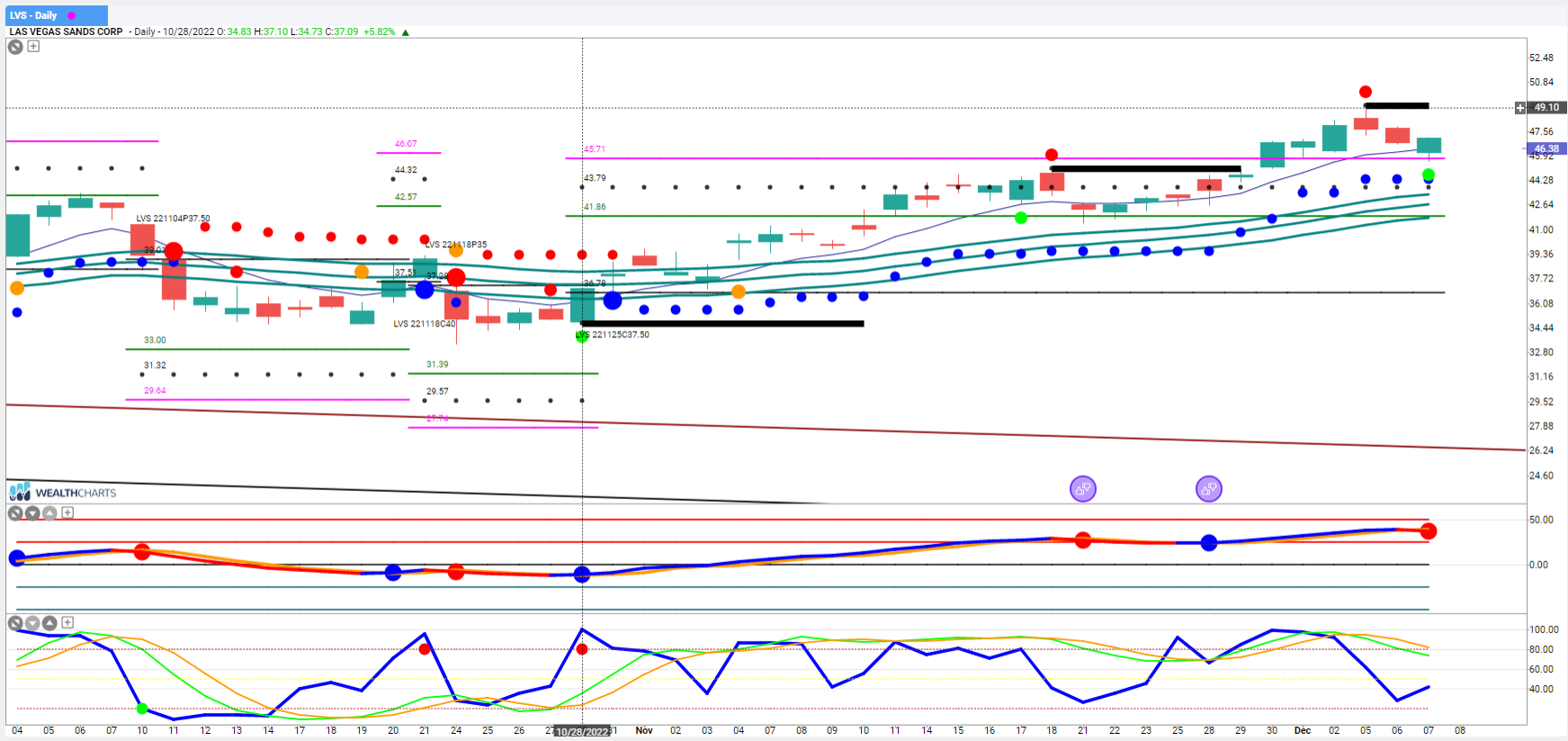Hide the middle oscillator panel
This screenshot has width=1568, height=741.
click(x=15, y=513)
